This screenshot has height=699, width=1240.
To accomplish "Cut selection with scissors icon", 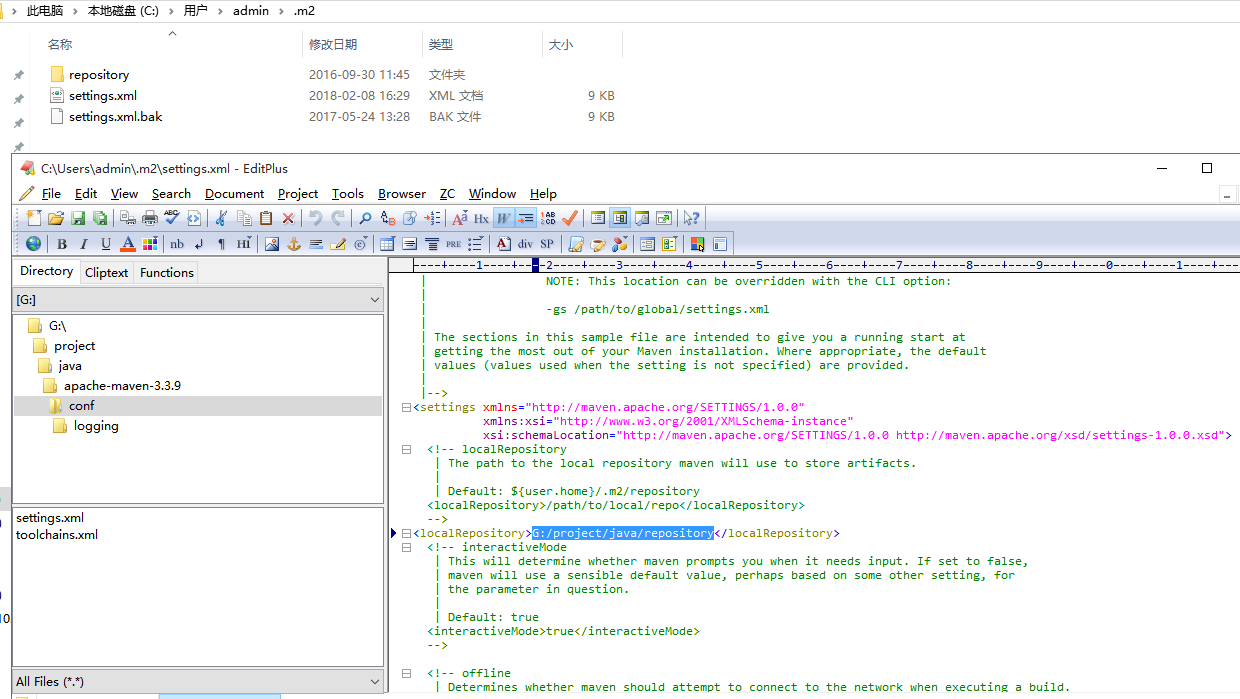I will (222, 218).
